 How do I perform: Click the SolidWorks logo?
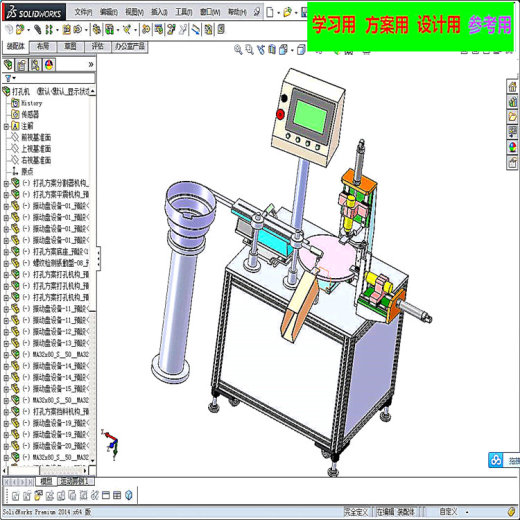click(34, 12)
